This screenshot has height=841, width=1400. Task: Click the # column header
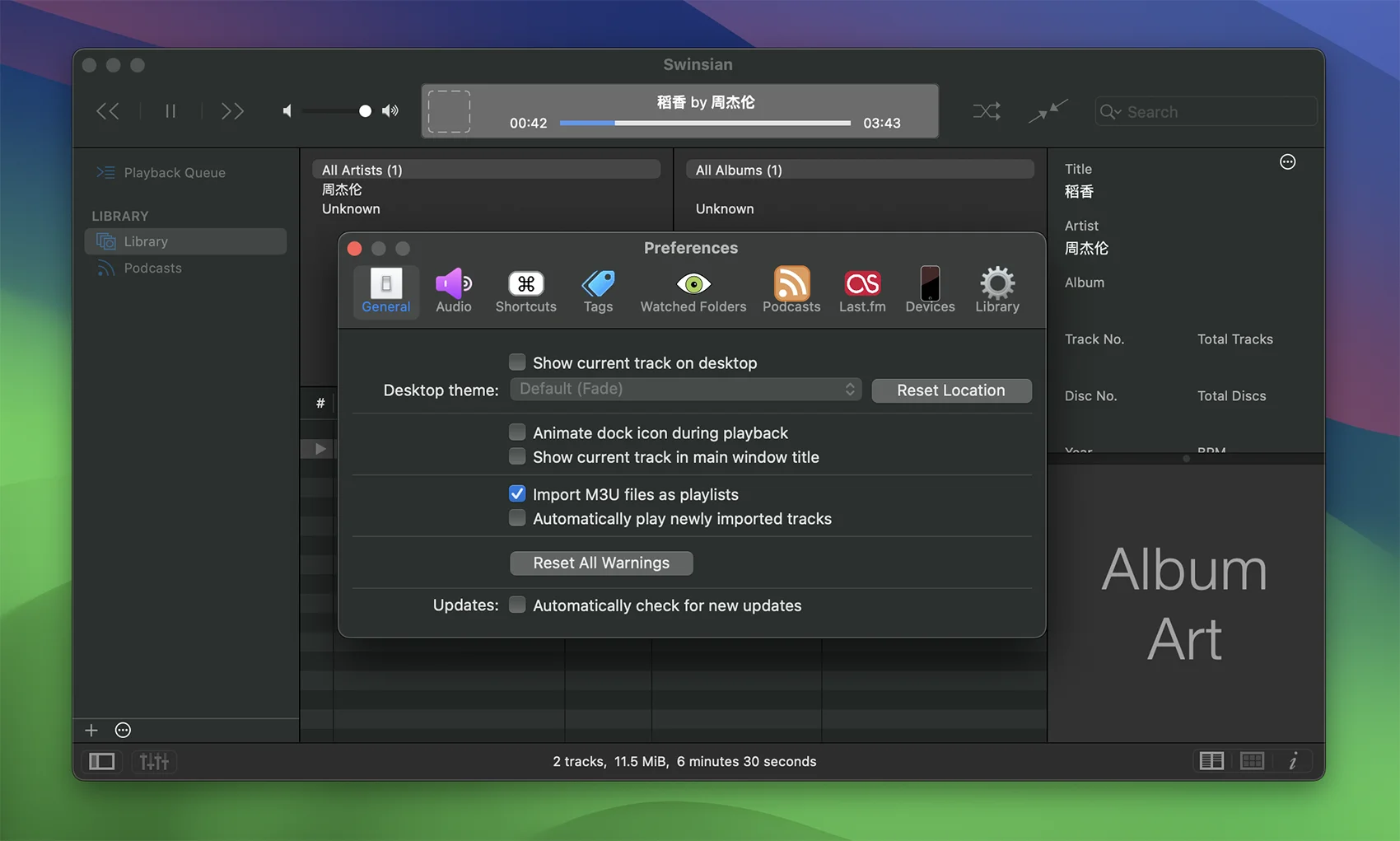pos(320,403)
